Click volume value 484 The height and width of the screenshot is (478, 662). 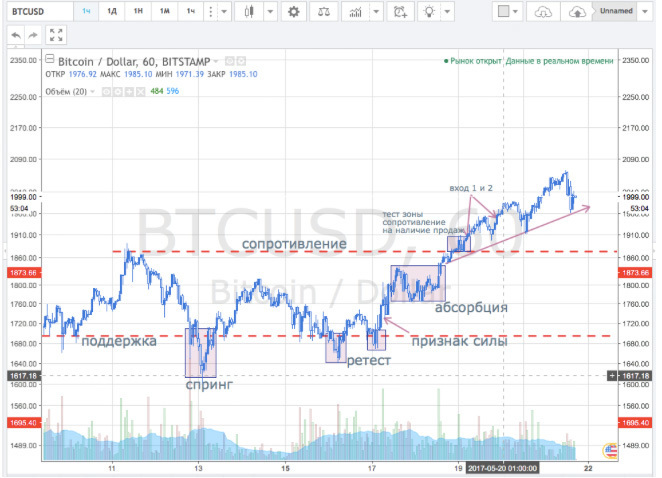(157, 91)
